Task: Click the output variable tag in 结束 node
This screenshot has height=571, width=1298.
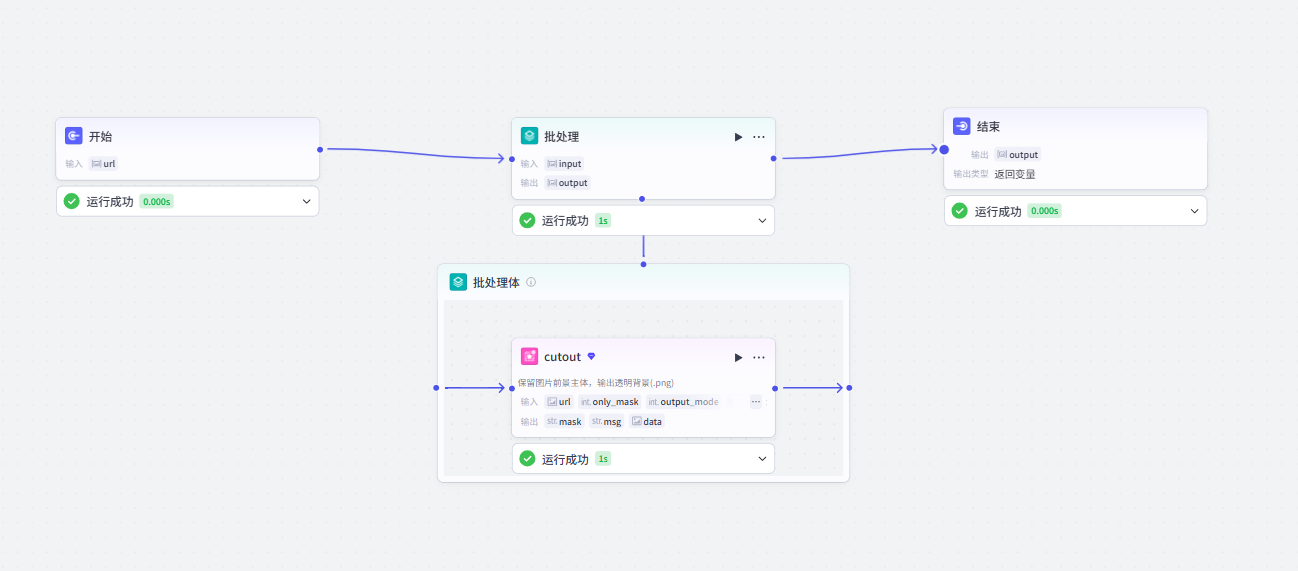Action: click(1018, 154)
